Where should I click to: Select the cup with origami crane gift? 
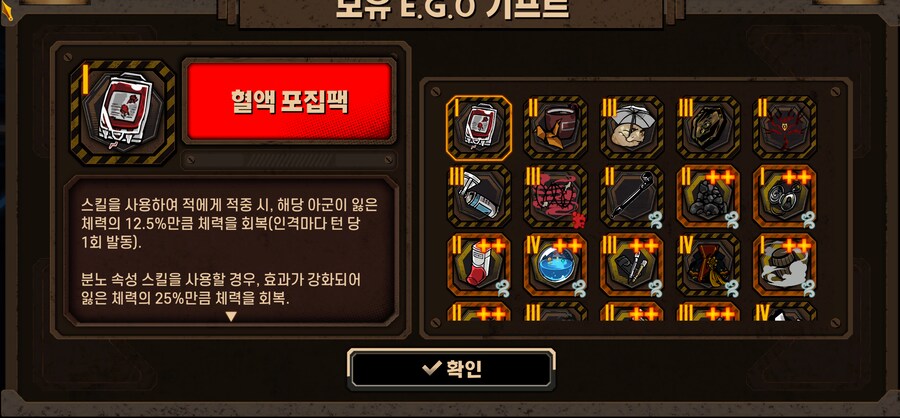click(x=555, y=127)
